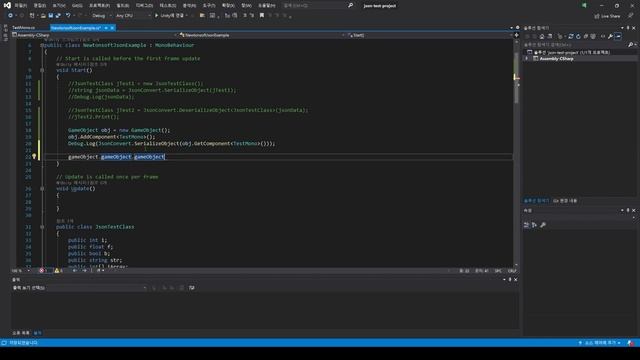This screenshot has height=360, width=640.
Task: Switch to the Solution Explorer bottom tab
Action: pyautogui.click(x=537, y=201)
